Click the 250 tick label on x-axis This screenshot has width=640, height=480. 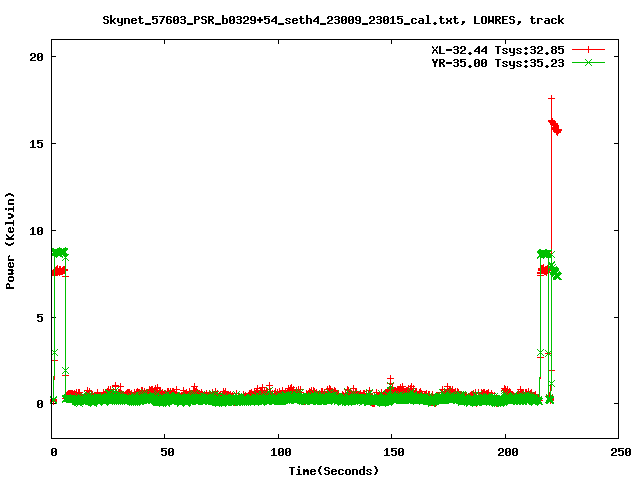point(618,452)
